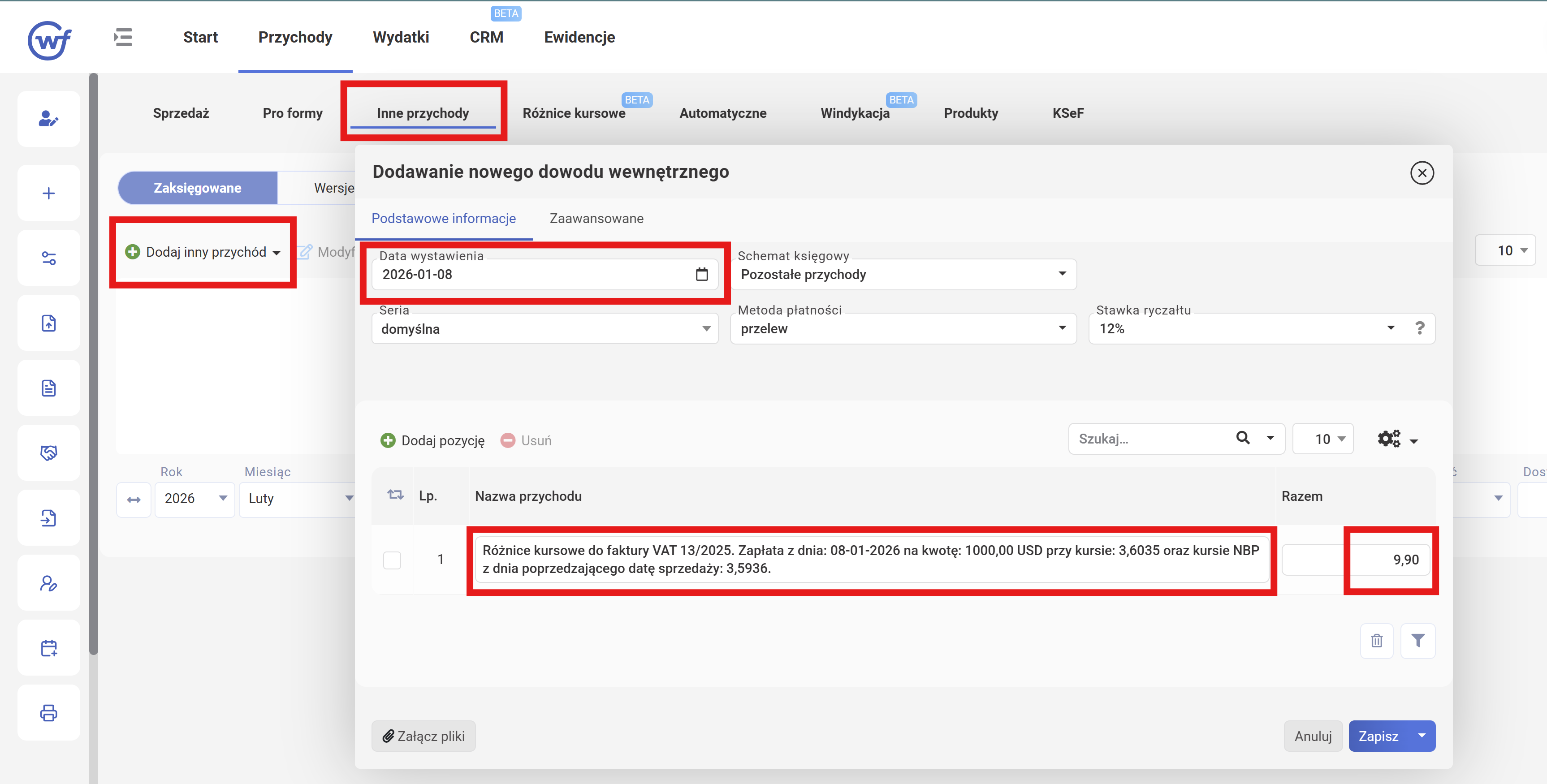This screenshot has width=1547, height=784.
Task: Click the calendar icon in Data wystawienia
Action: [x=701, y=274]
